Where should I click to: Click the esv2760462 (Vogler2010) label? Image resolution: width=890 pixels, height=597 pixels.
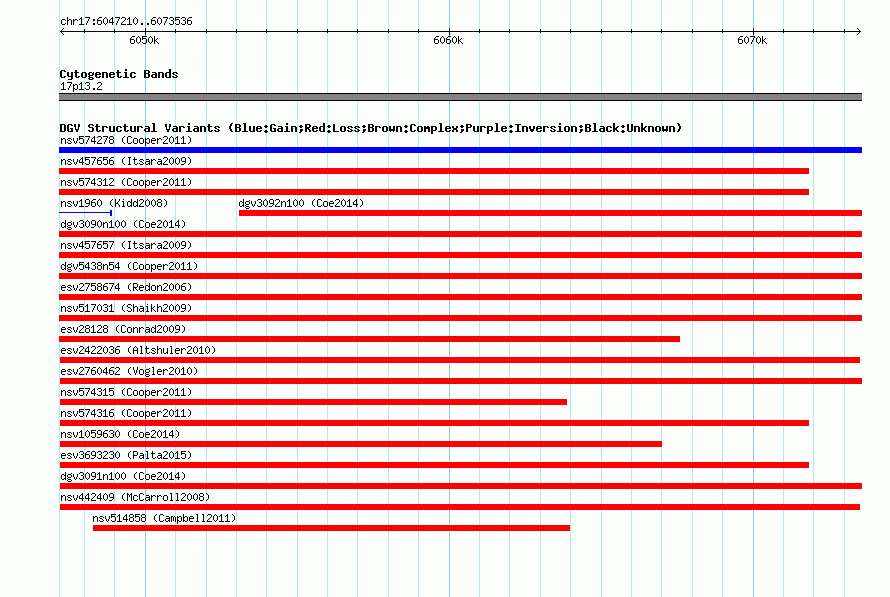click(129, 371)
